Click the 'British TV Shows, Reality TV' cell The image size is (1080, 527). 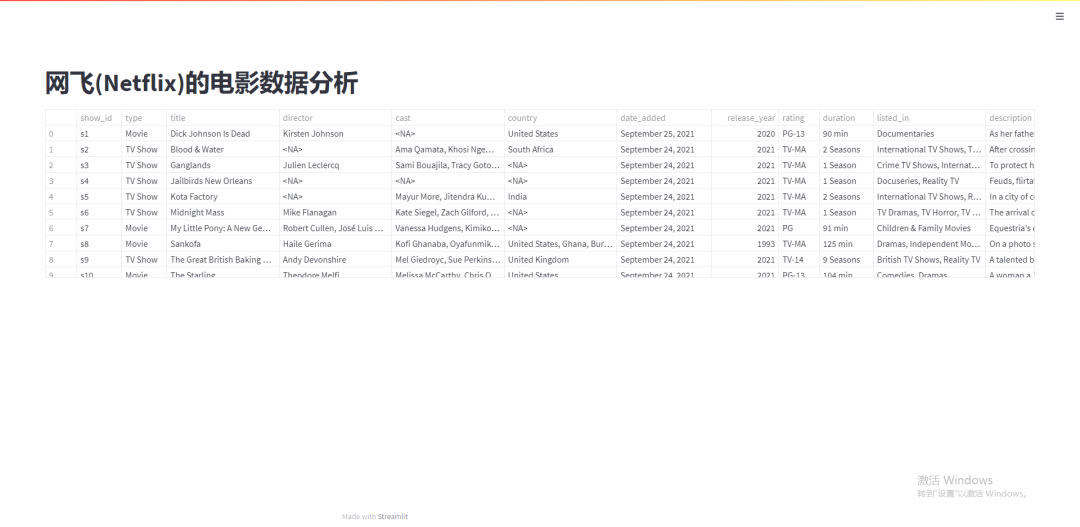[930, 260]
